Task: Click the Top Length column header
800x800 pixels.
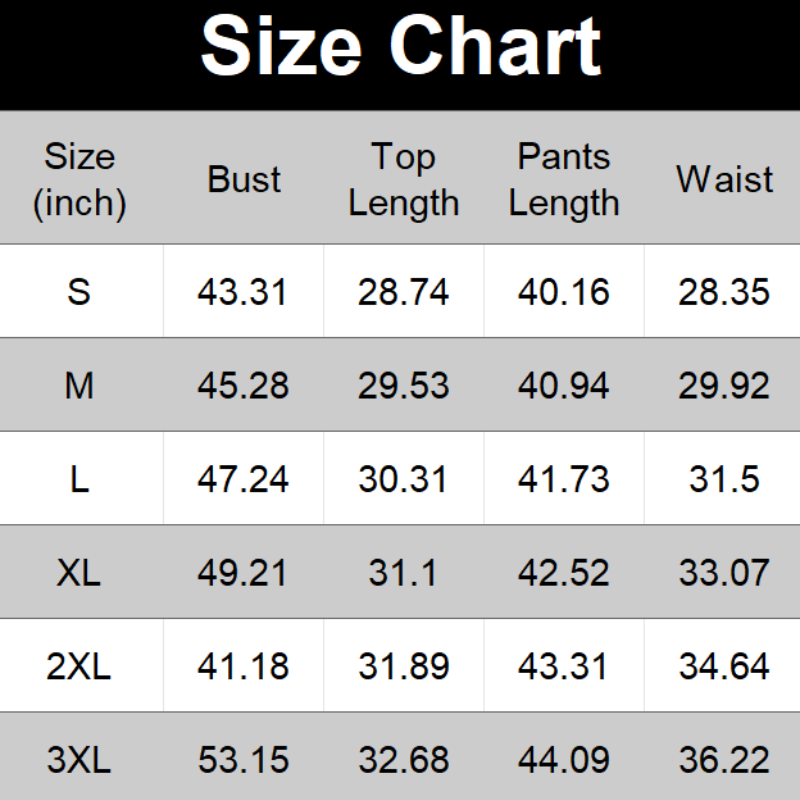Action: pos(404,180)
